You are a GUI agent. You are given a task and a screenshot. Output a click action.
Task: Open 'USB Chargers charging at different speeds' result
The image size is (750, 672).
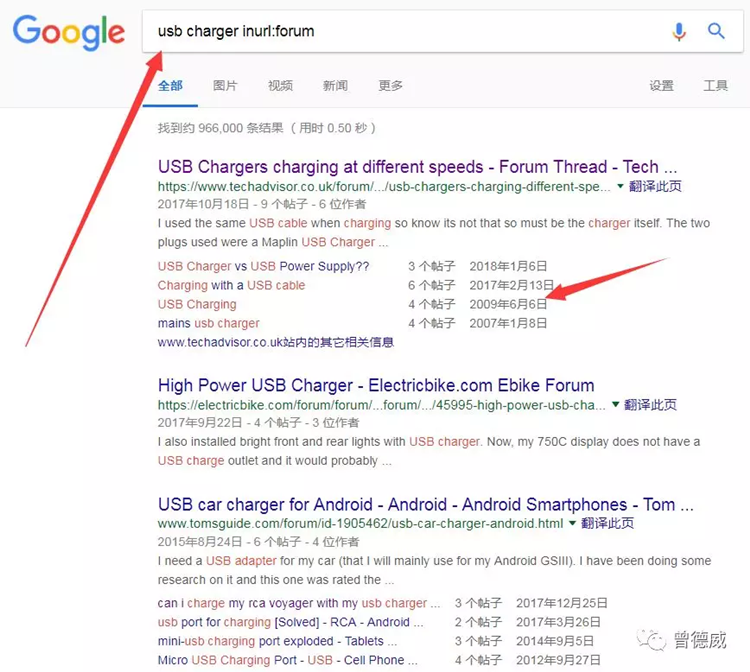coord(418,167)
